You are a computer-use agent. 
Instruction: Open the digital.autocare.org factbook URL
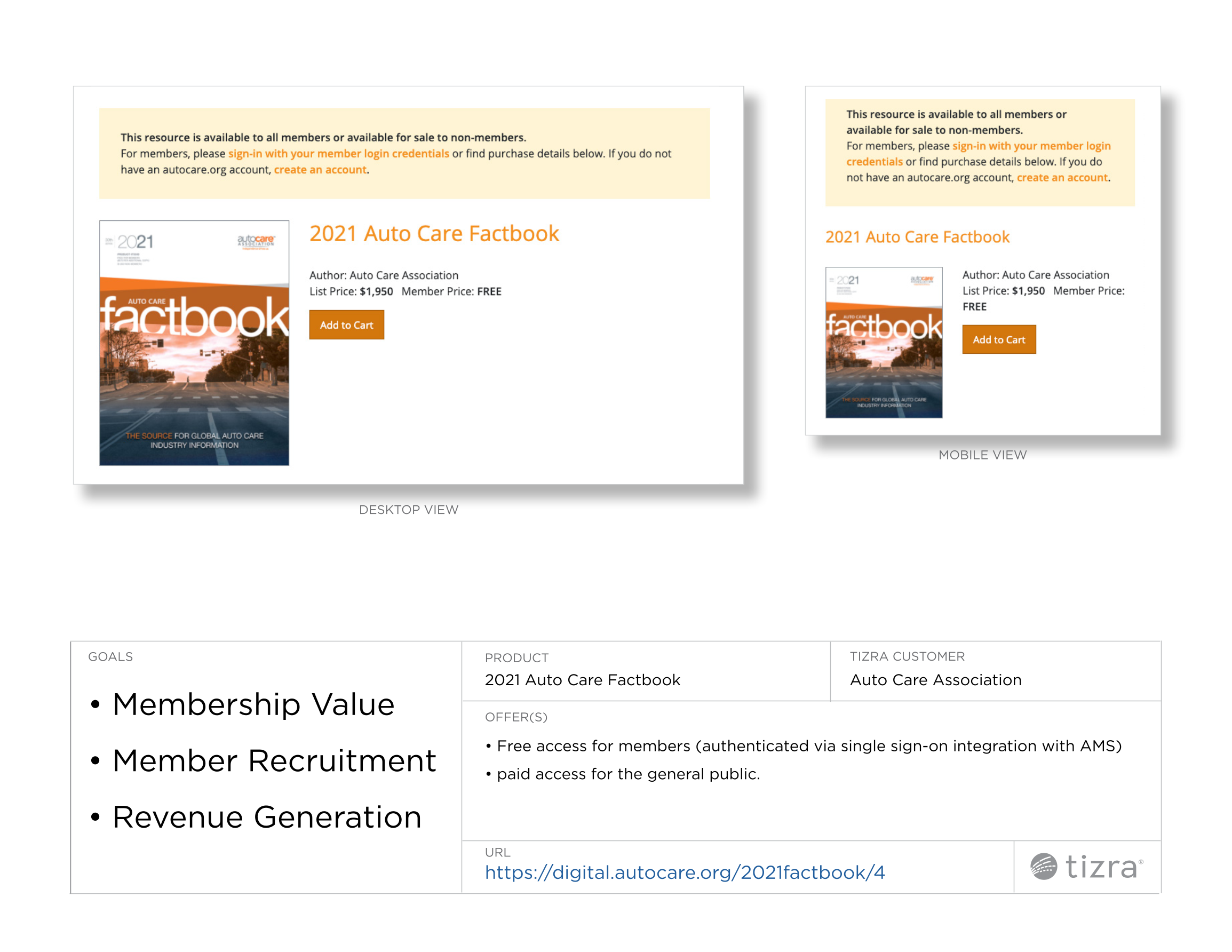pos(684,872)
